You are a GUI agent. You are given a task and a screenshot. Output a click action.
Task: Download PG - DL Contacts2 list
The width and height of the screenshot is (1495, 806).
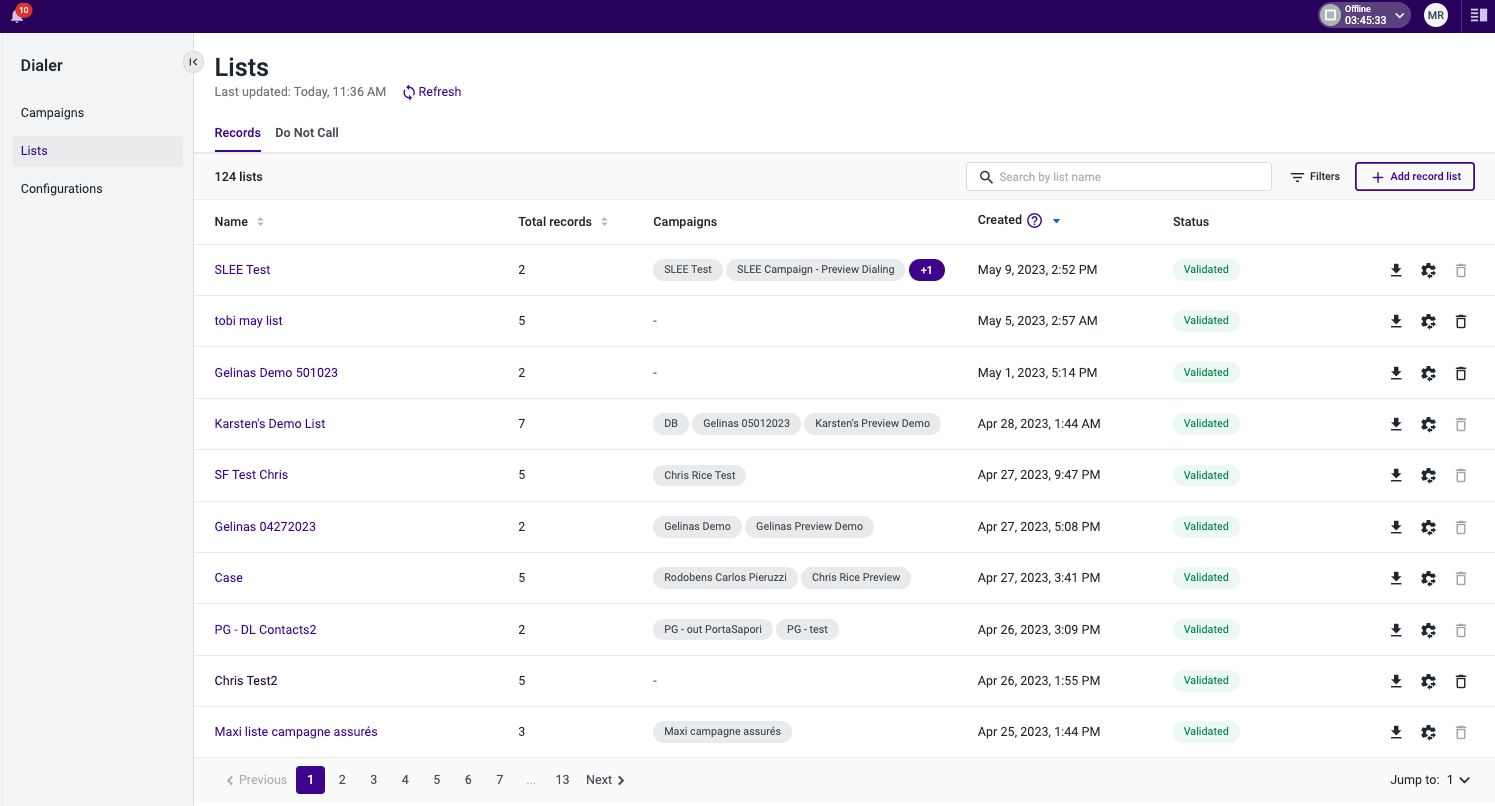(x=1396, y=630)
